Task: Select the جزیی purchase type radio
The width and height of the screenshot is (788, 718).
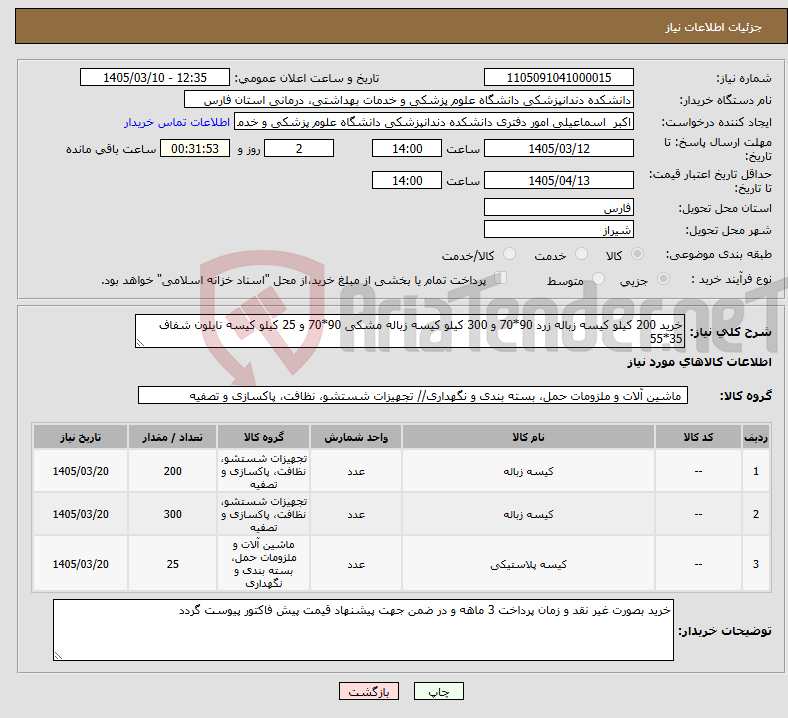Action: (663, 279)
